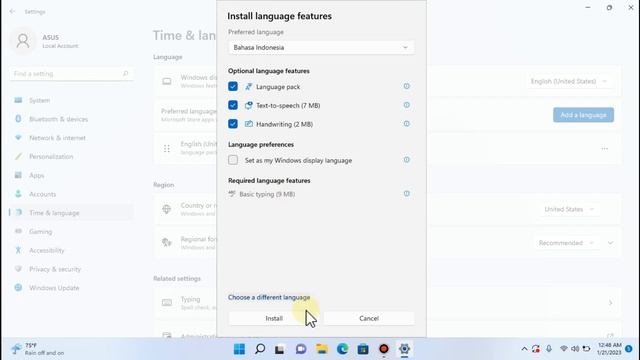Open more options for English language row
Viewport: 640px width, 360px height.
(604, 149)
